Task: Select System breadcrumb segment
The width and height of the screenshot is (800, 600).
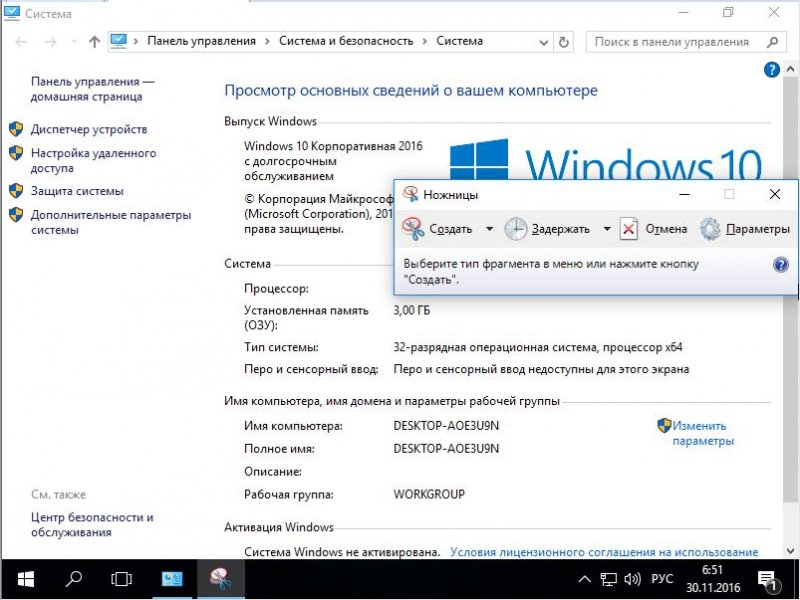Action: [x=459, y=41]
